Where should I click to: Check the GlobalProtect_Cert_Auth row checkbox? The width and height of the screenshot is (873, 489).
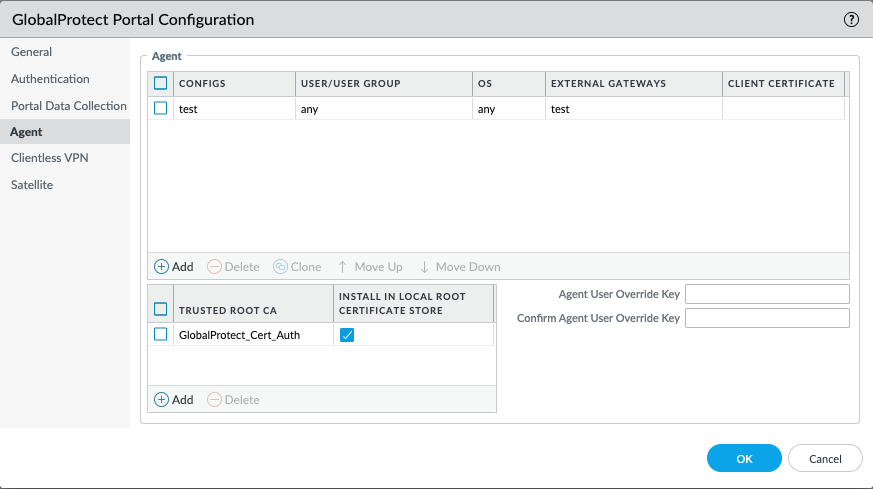pyautogui.click(x=160, y=334)
